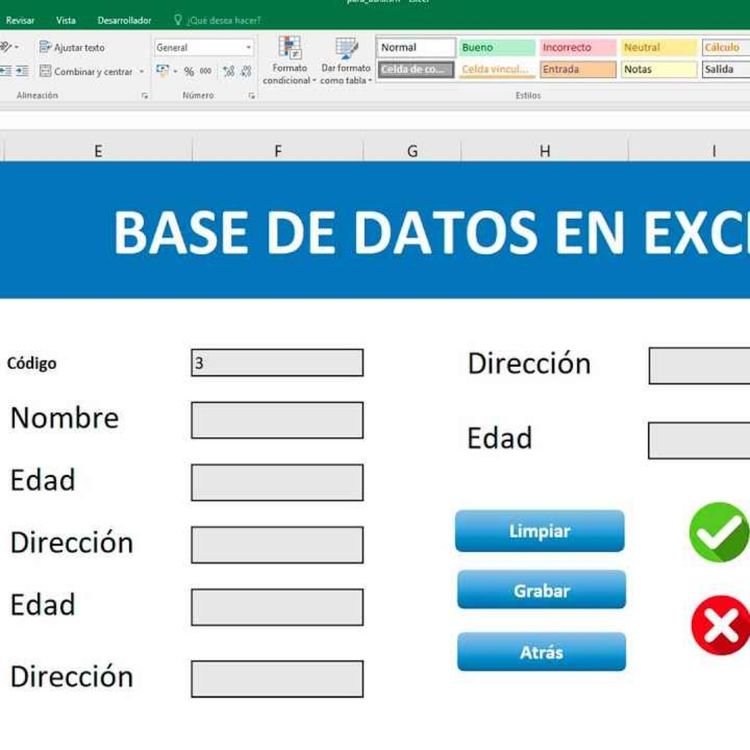750x750 pixels.
Task: Apply the Salida cell style
Action: 726,69
